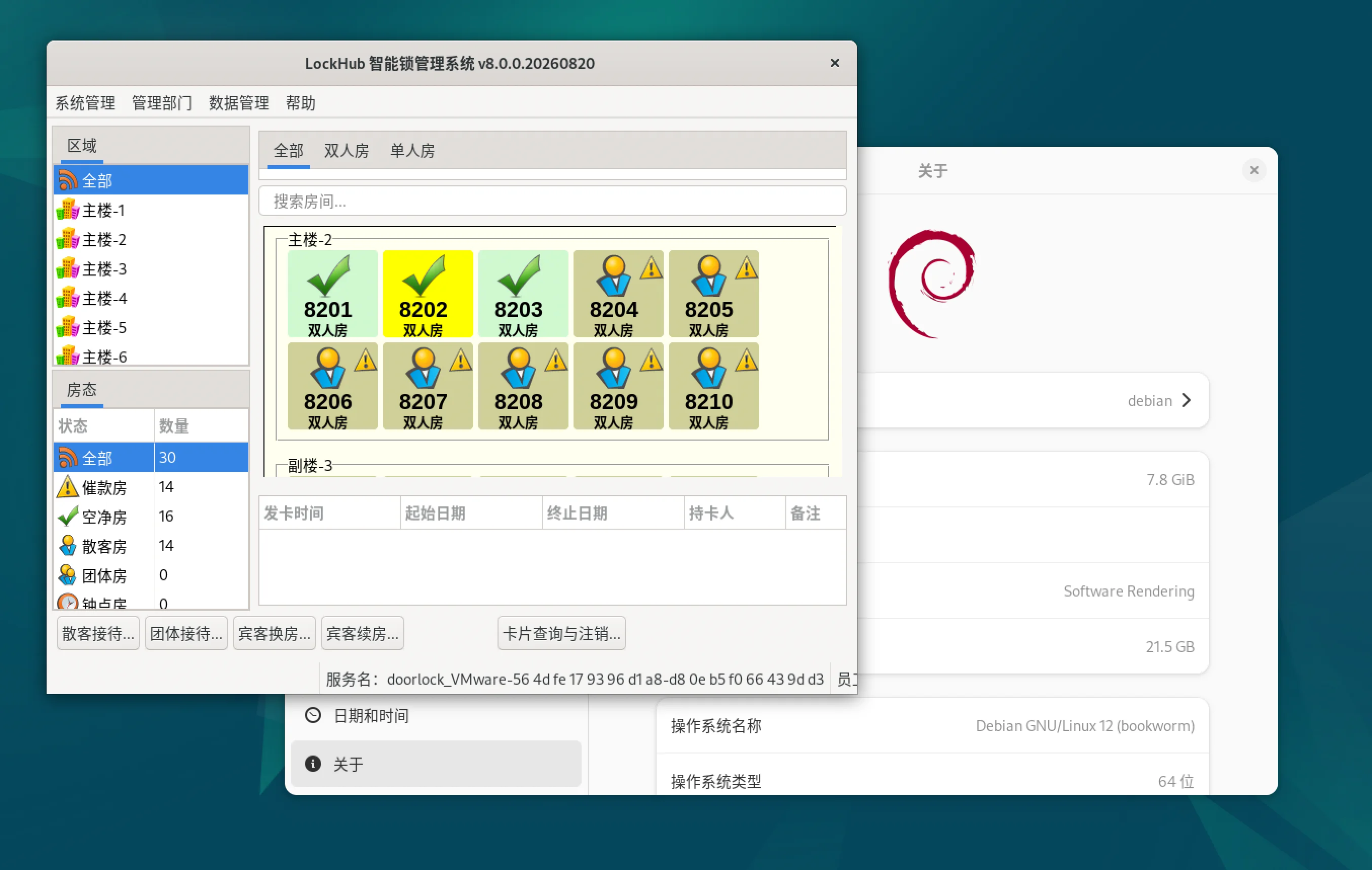Sort by the 终止日期 column header

pyautogui.click(x=614, y=513)
